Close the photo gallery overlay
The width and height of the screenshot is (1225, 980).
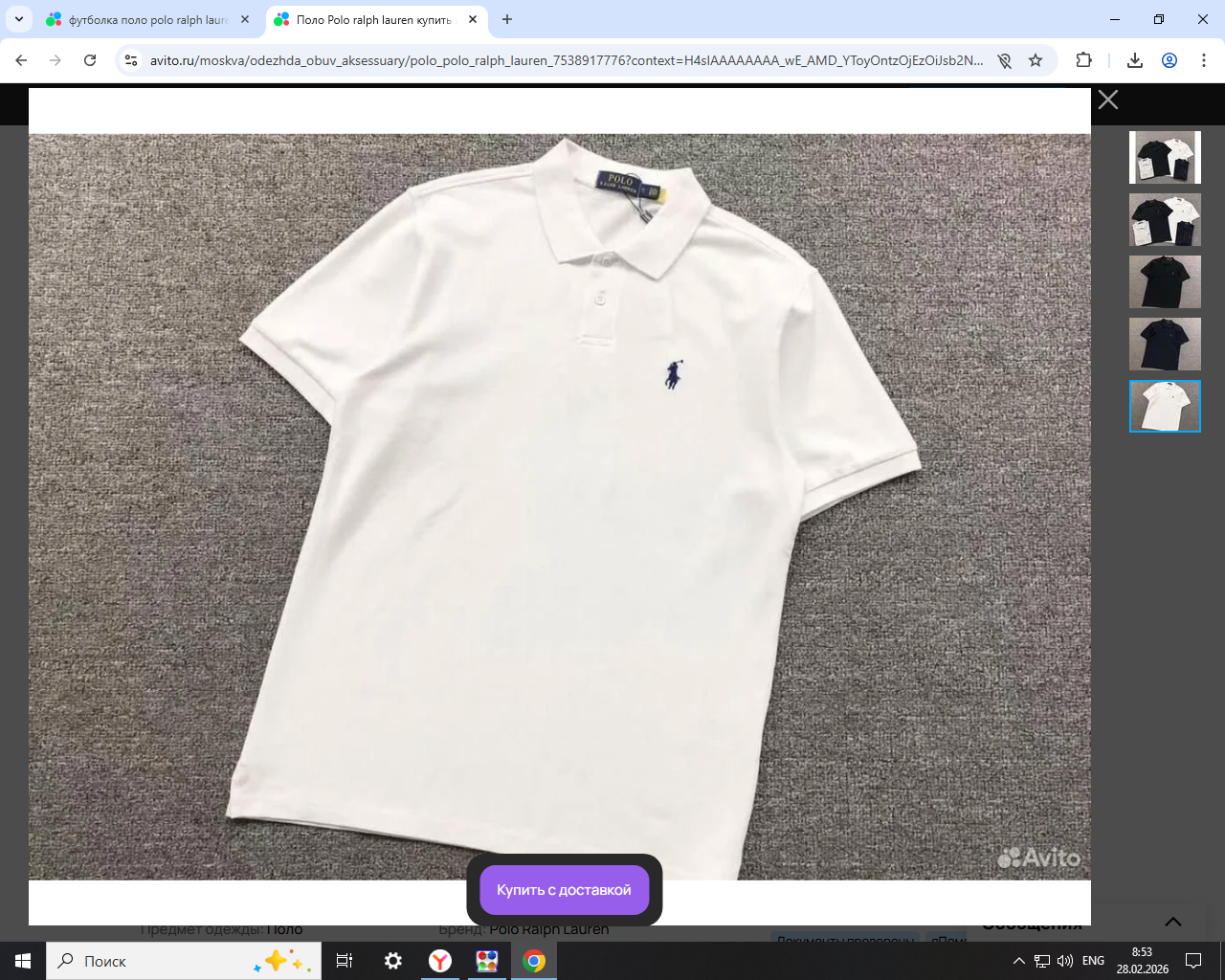pyautogui.click(x=1107, y=100)
